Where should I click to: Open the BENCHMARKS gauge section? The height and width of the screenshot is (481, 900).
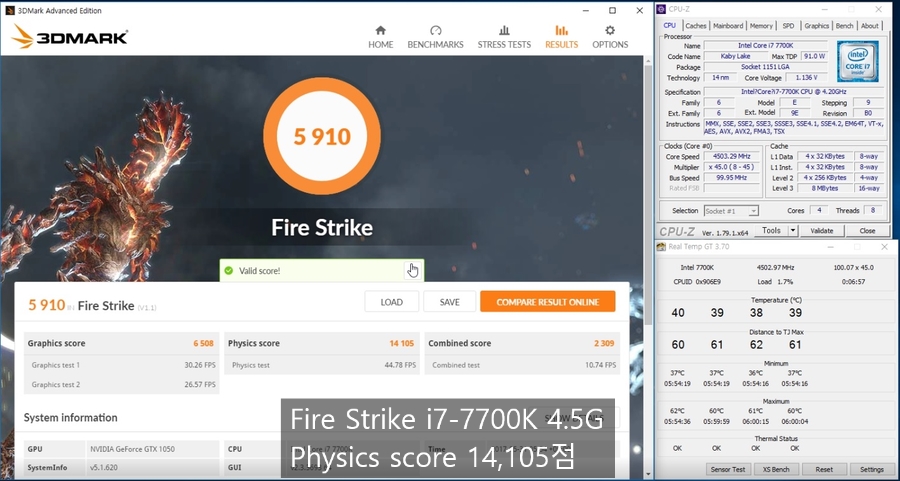point(435,37)
